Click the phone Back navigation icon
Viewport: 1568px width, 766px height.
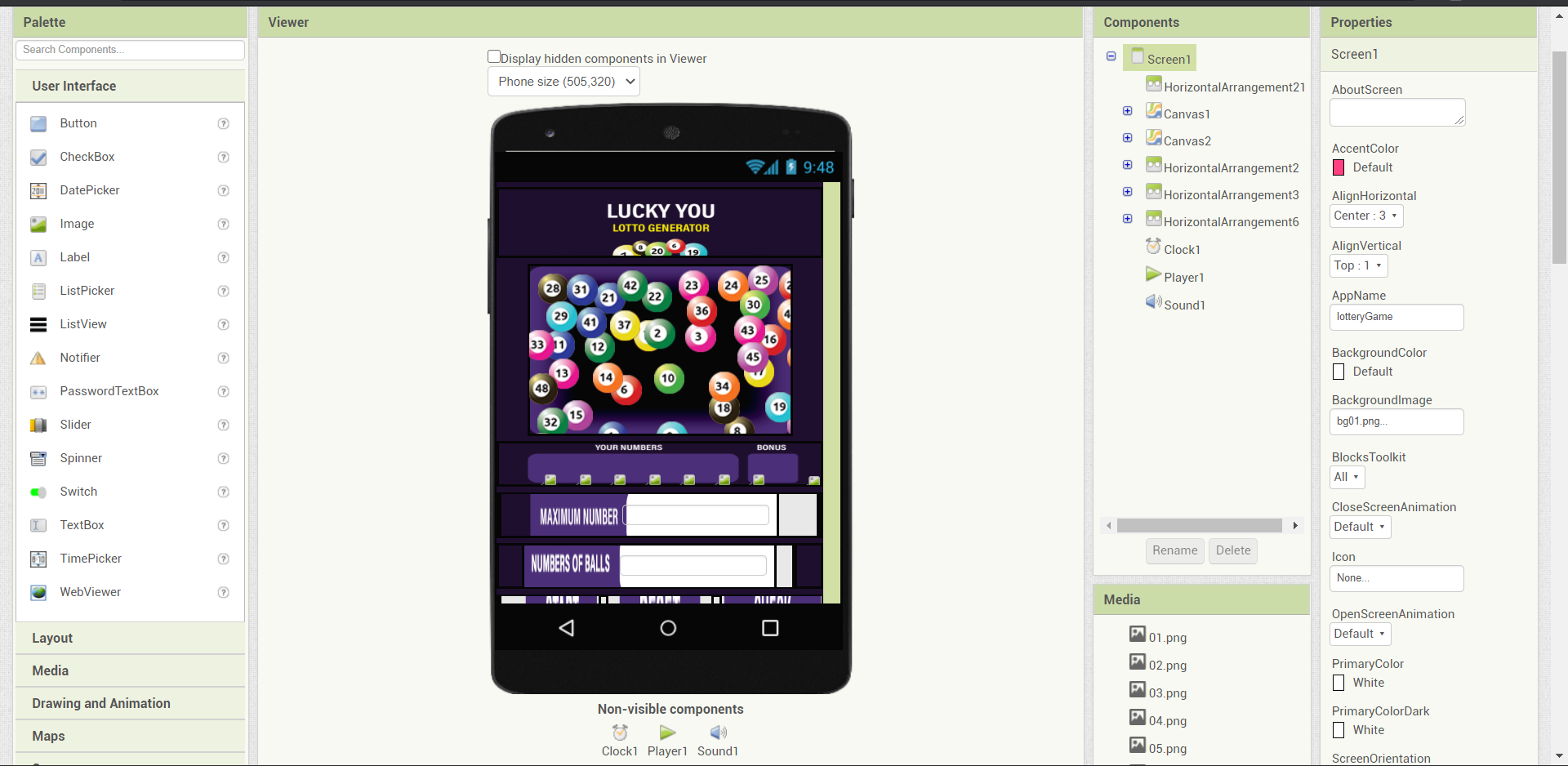[x=567, y=628]
